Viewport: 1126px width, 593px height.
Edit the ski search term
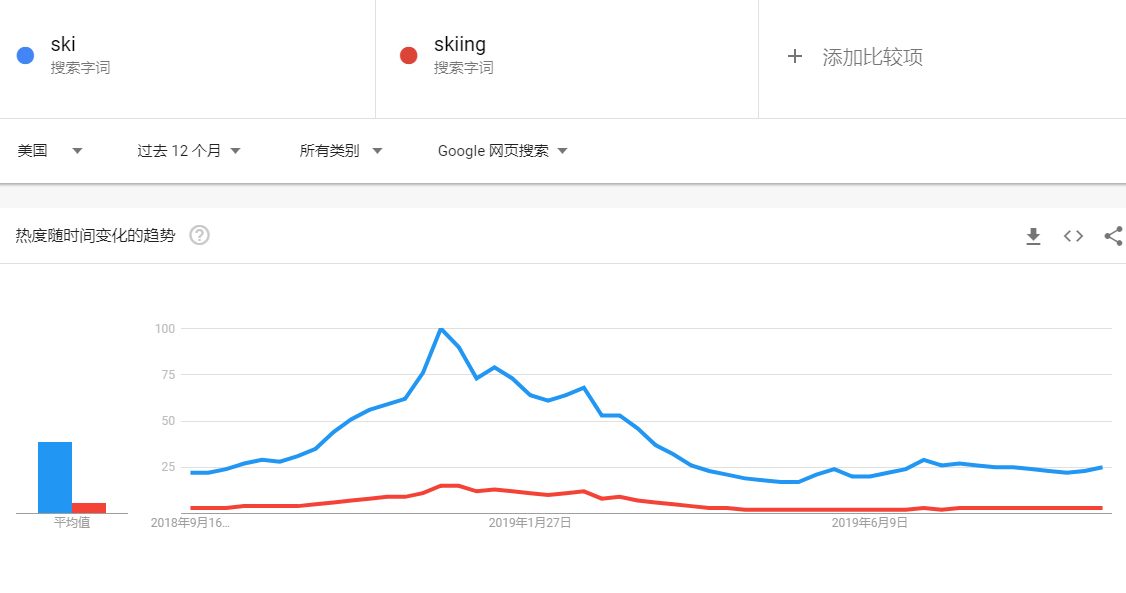[62, 45]
